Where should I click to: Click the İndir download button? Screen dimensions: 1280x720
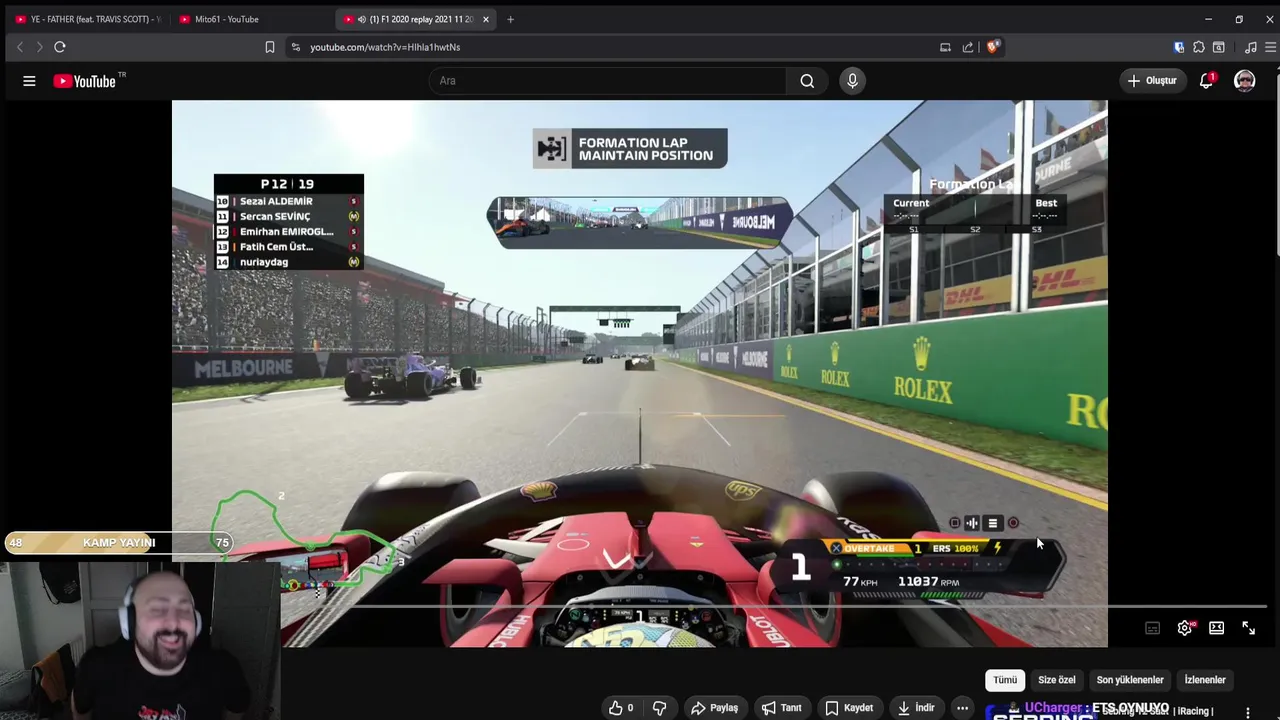(916, 708)
